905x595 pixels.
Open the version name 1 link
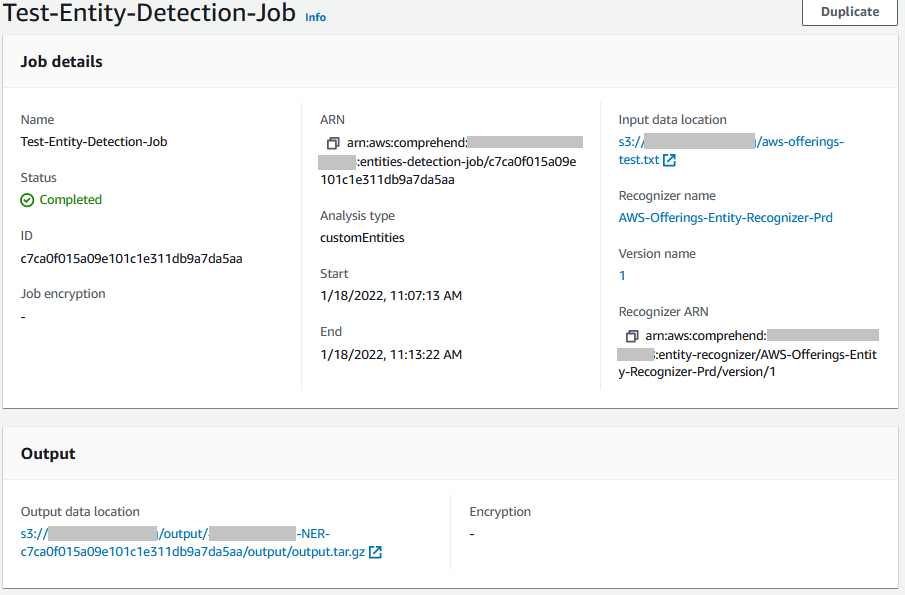(622, 275)
